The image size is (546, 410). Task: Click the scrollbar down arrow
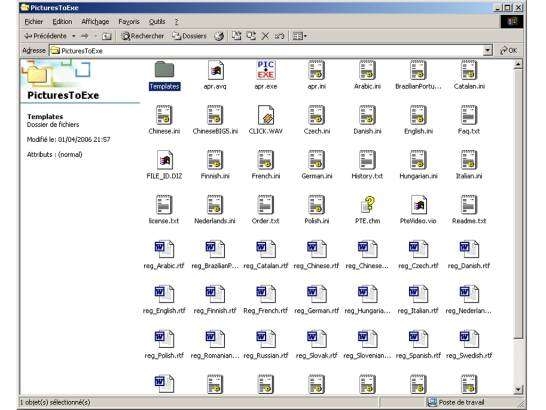[x=518, y=389]
